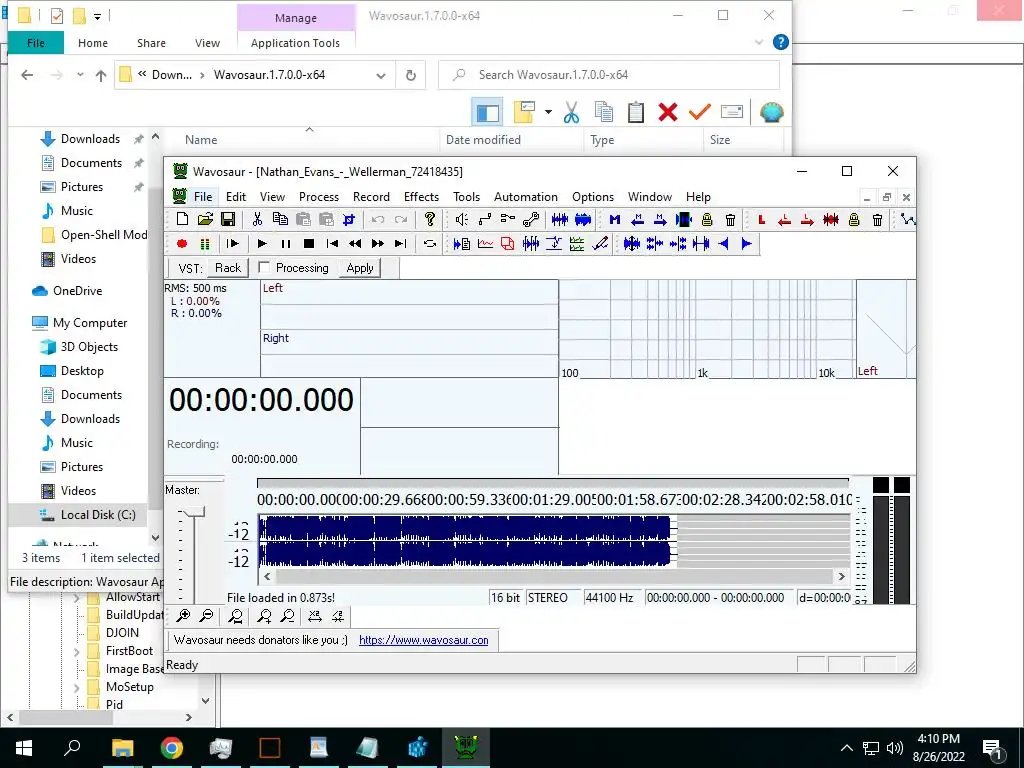This screenshot has height=768, width=1024.
Task: Click the green level bars icon next to record
Action: pos(205,244)
